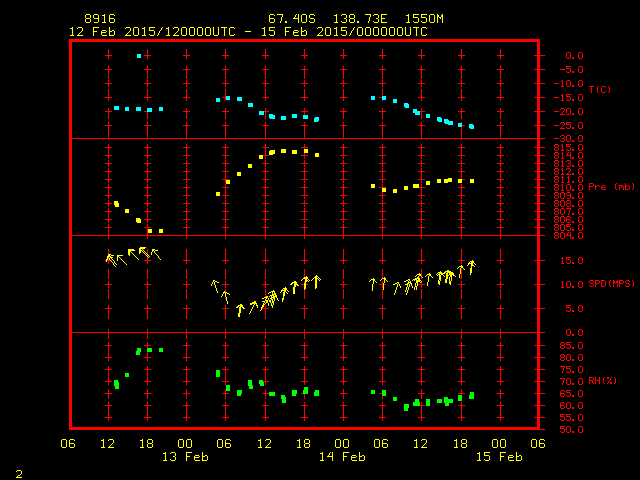Click the 70.0 humidity tick label
This screenshot has height=480, width=640.
571,382
